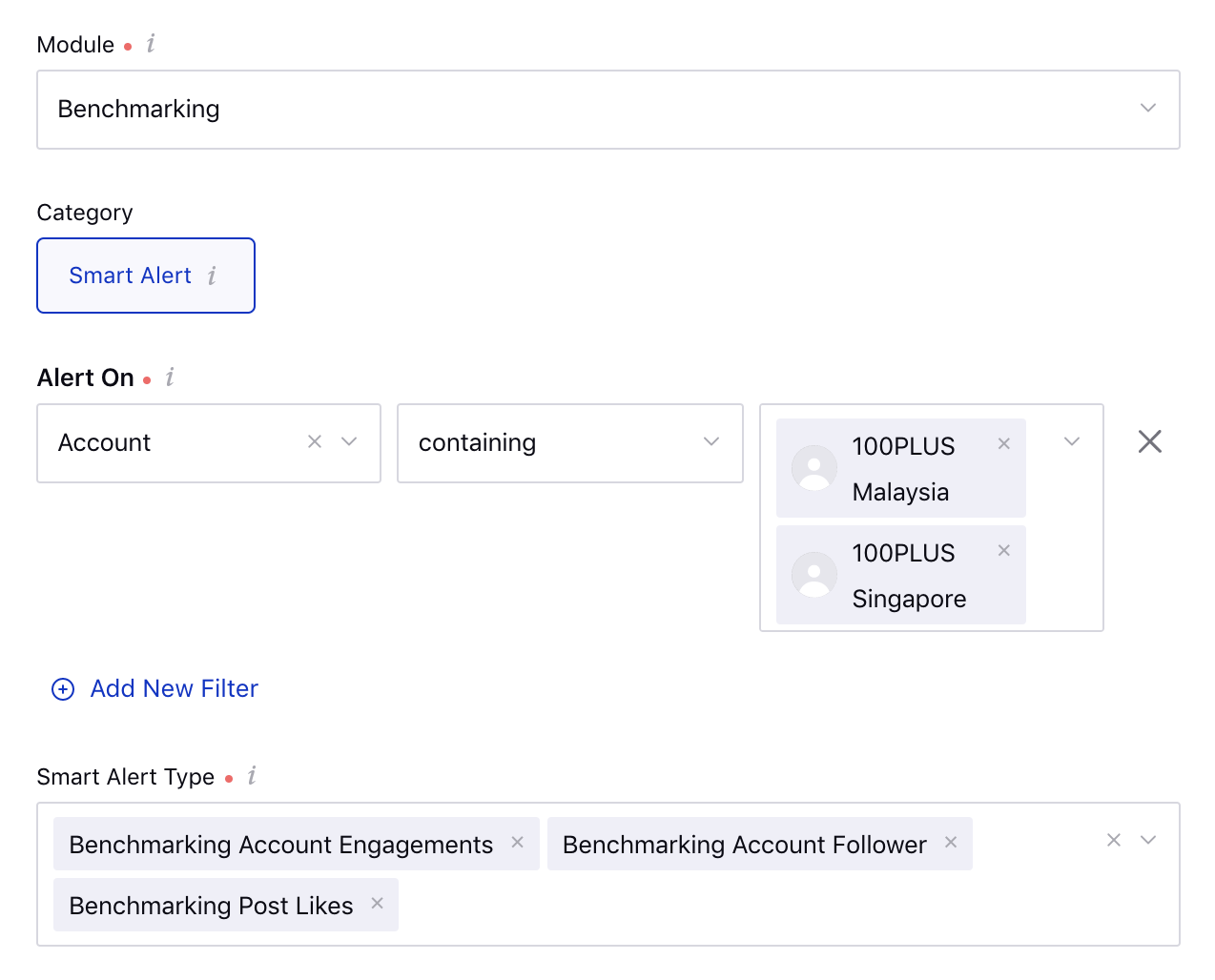
Task: Remove Benchmarking Post Likes tag
Action: pos(377,903)
